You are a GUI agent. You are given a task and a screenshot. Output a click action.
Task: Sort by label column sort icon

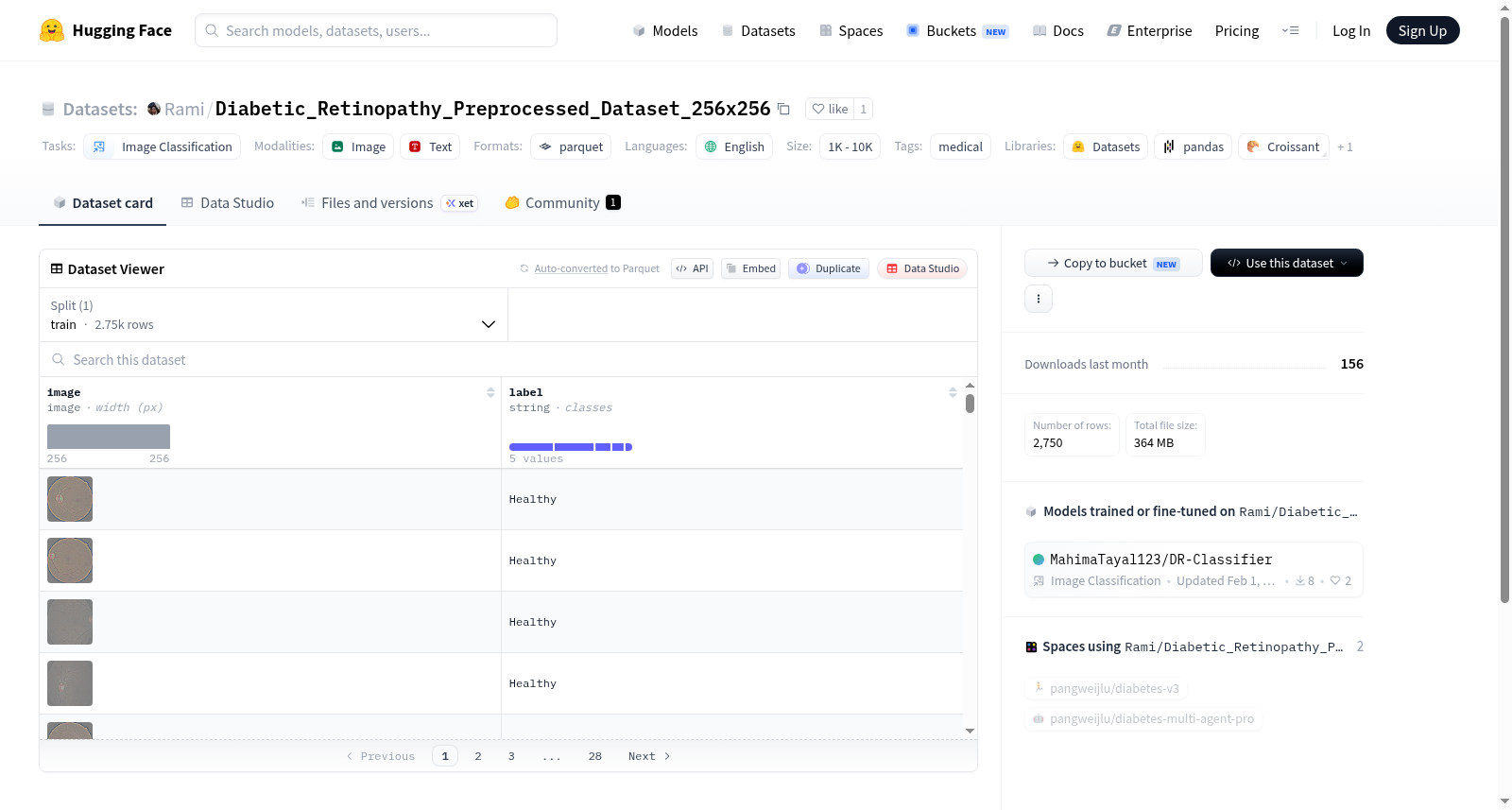(x=953, y=392)
